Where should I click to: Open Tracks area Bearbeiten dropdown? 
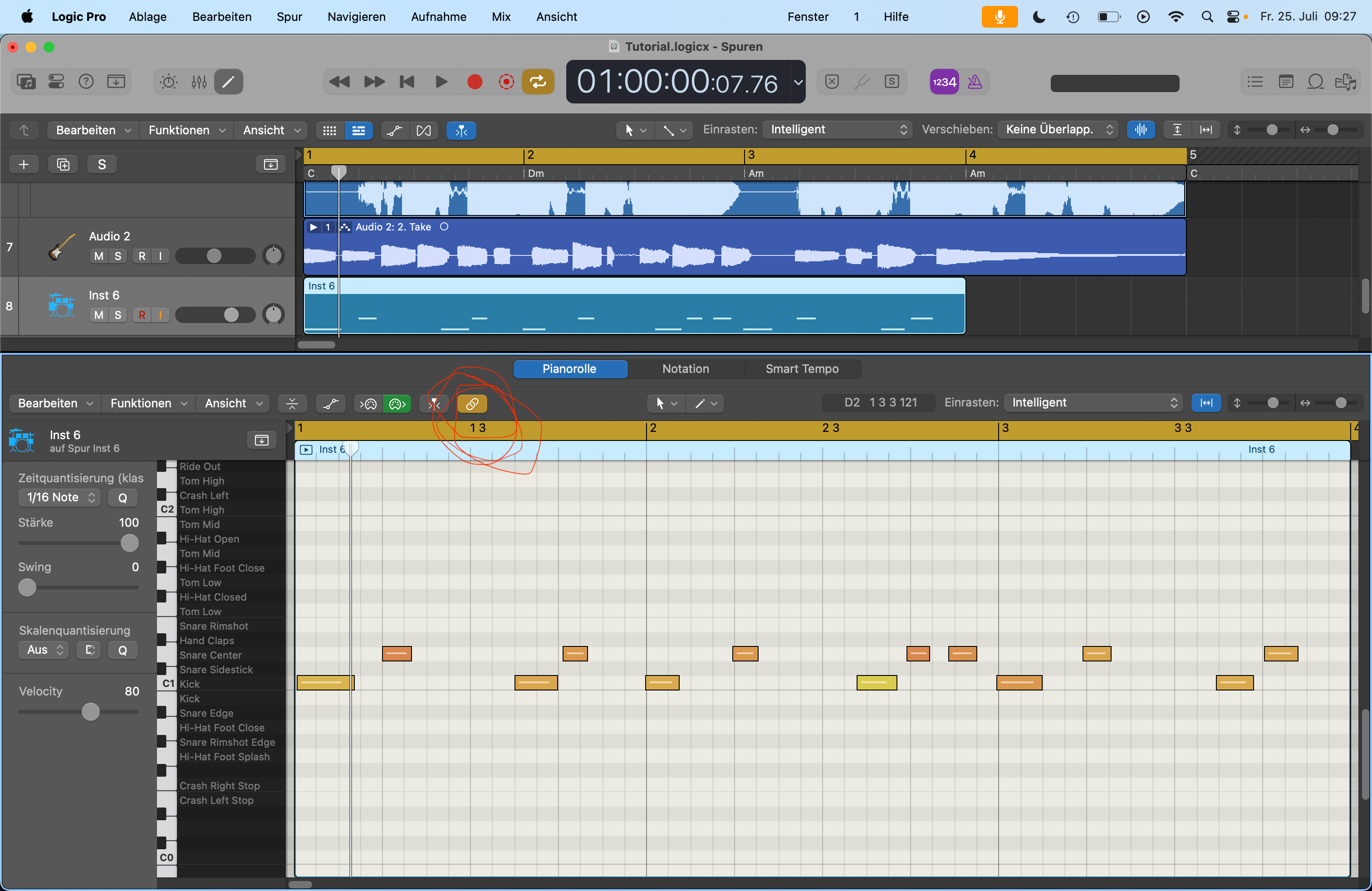[x=93, y=130]
